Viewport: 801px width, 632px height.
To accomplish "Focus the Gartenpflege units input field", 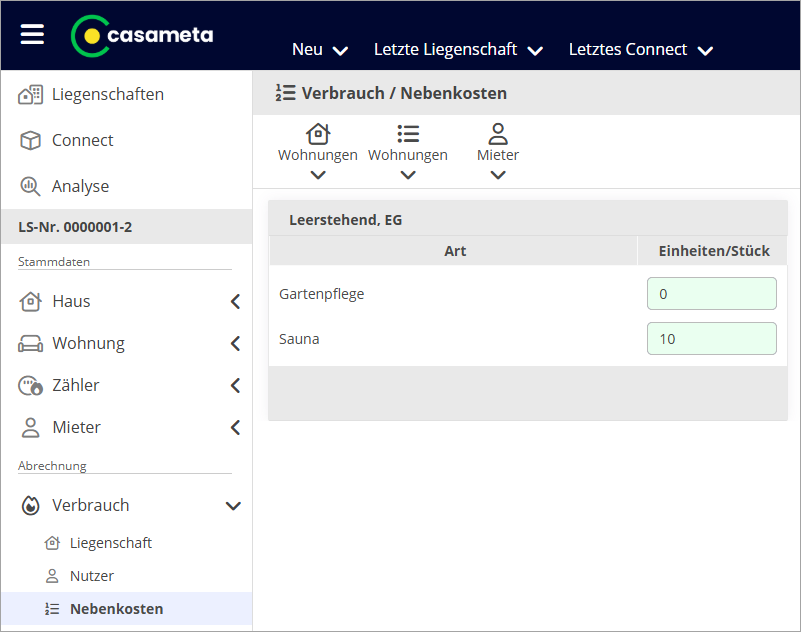I will tap(712, 294).
